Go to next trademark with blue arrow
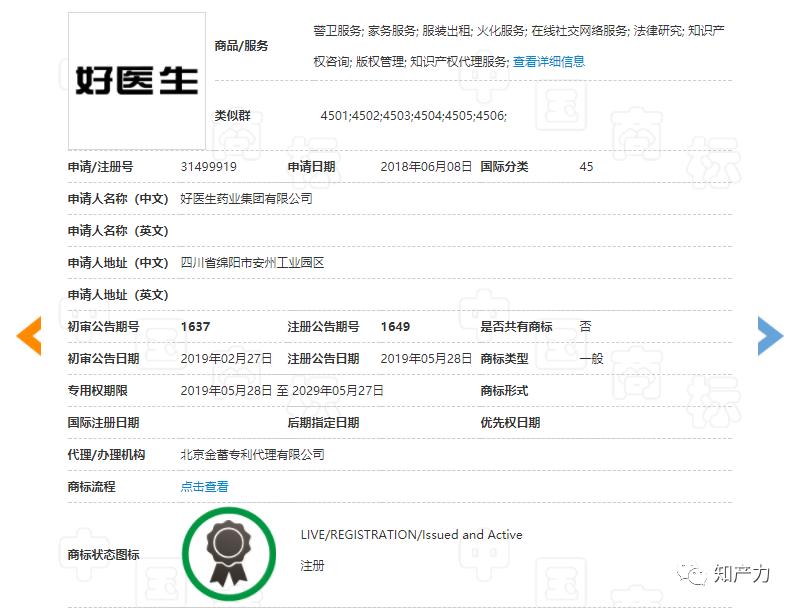Viewport: 796px width, 608px height. point(770,336)
